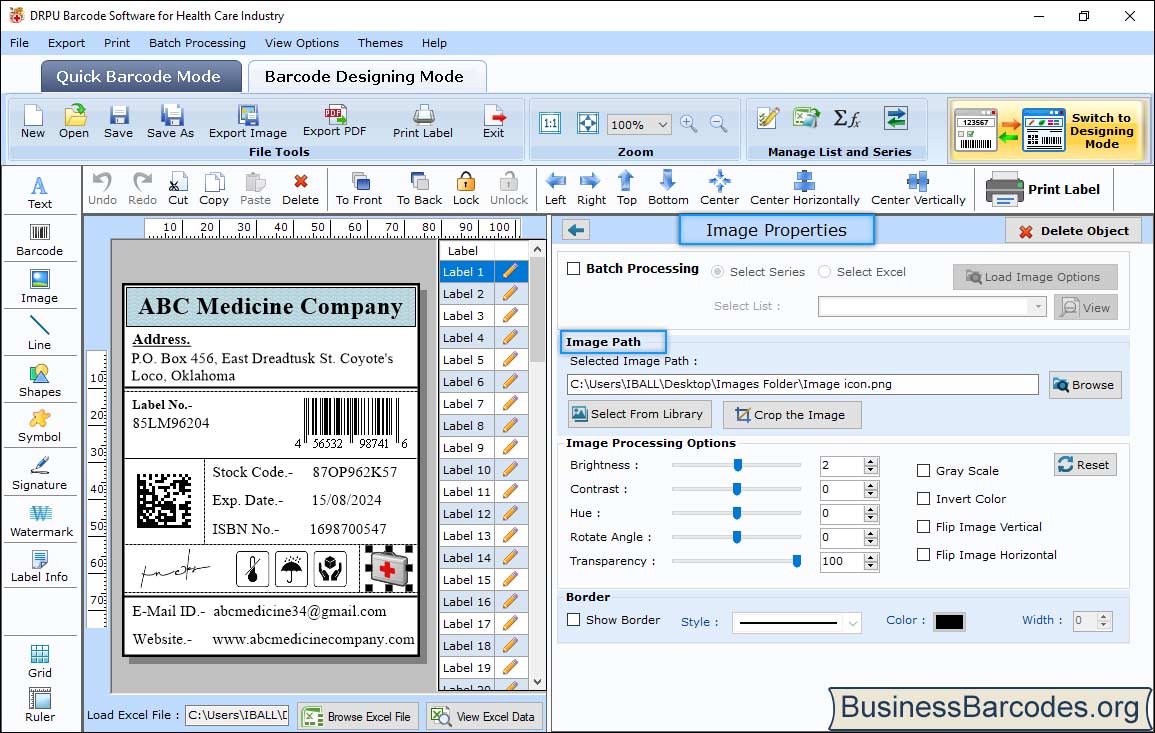Image resolution: width=1155 pixels, height=733 pixels.
Task: Pick the Image tool in sidebar
Action: 40,287
